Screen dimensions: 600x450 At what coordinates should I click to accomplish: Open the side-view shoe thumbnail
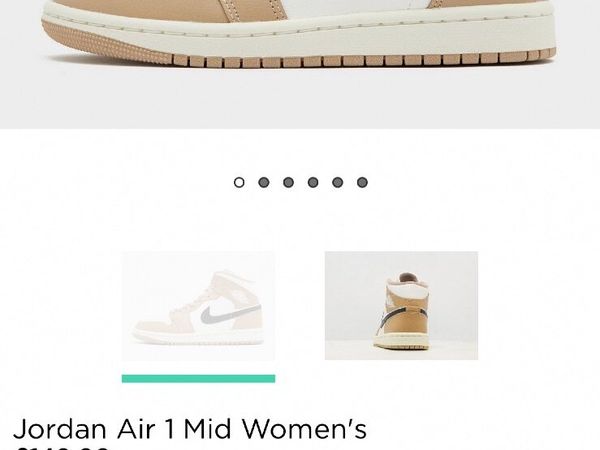(198, 306)
